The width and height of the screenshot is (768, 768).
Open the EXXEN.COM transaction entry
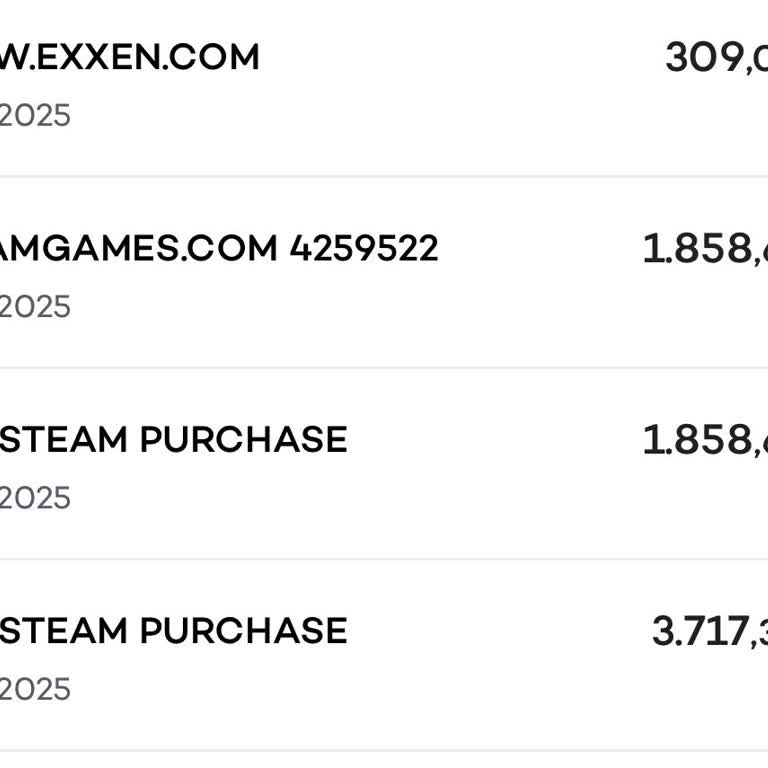[130, 57]
